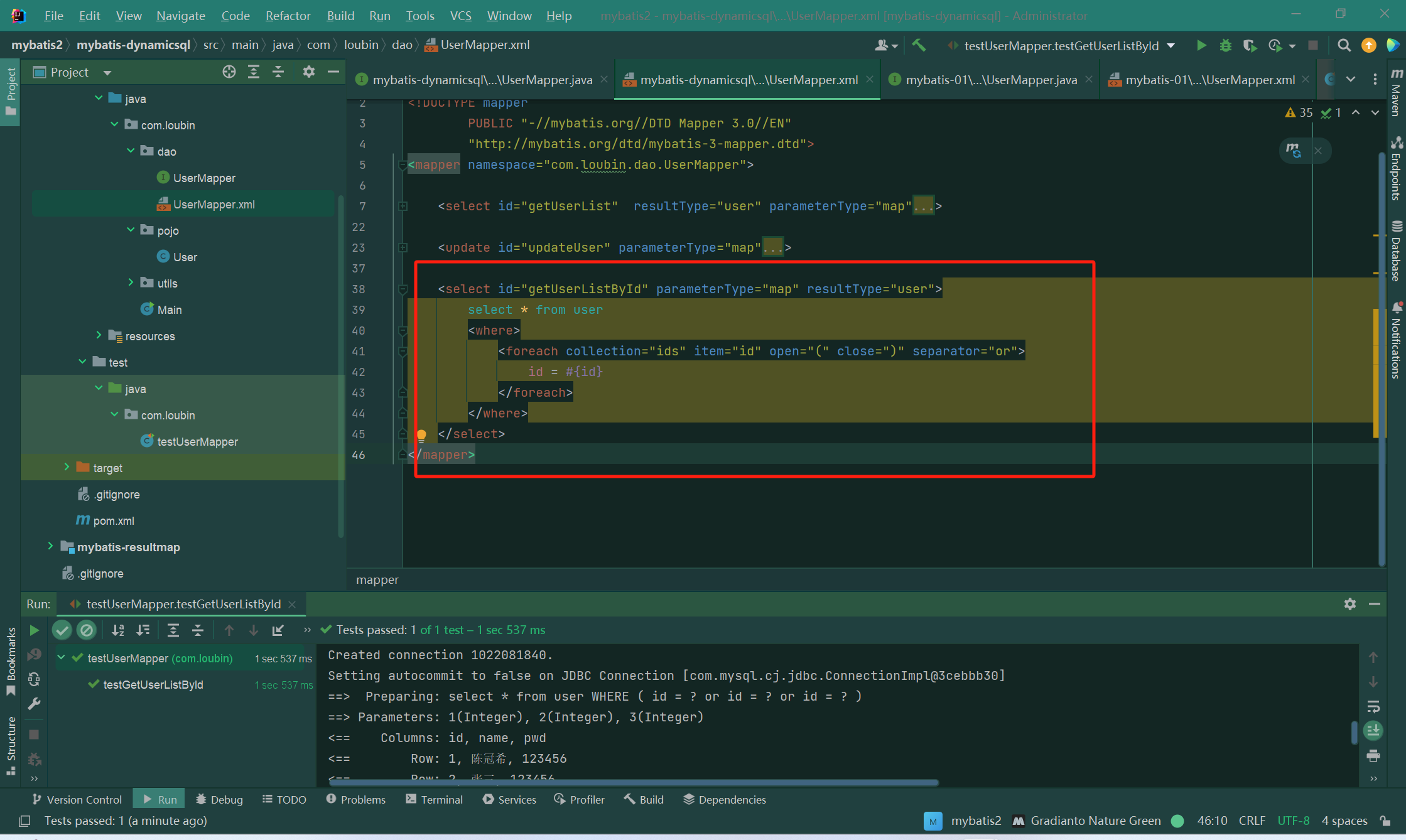This screenshot has height=840, width=1406.
Task: Open run configuration dropdown testGetUserListById
Action: (1063, 46)
